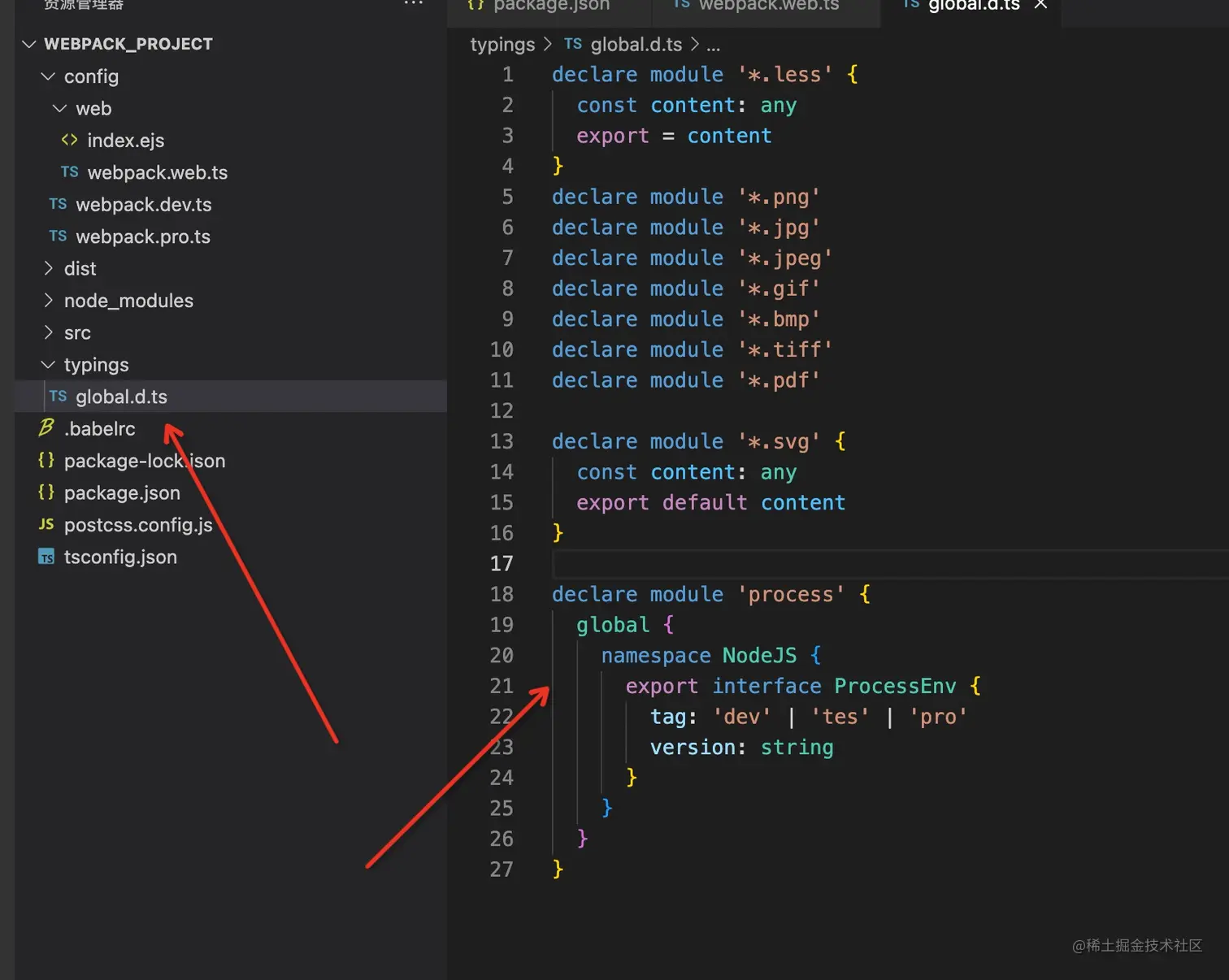Image resolution: width=1229 pixels, height=980 pixels.
Task: Click the '*.svg' module string
Action: click(x=779, y=441)
